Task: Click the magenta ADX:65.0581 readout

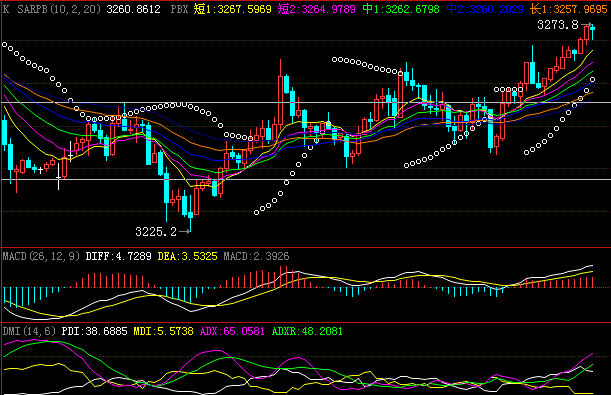Action: (x=232, y=332)
